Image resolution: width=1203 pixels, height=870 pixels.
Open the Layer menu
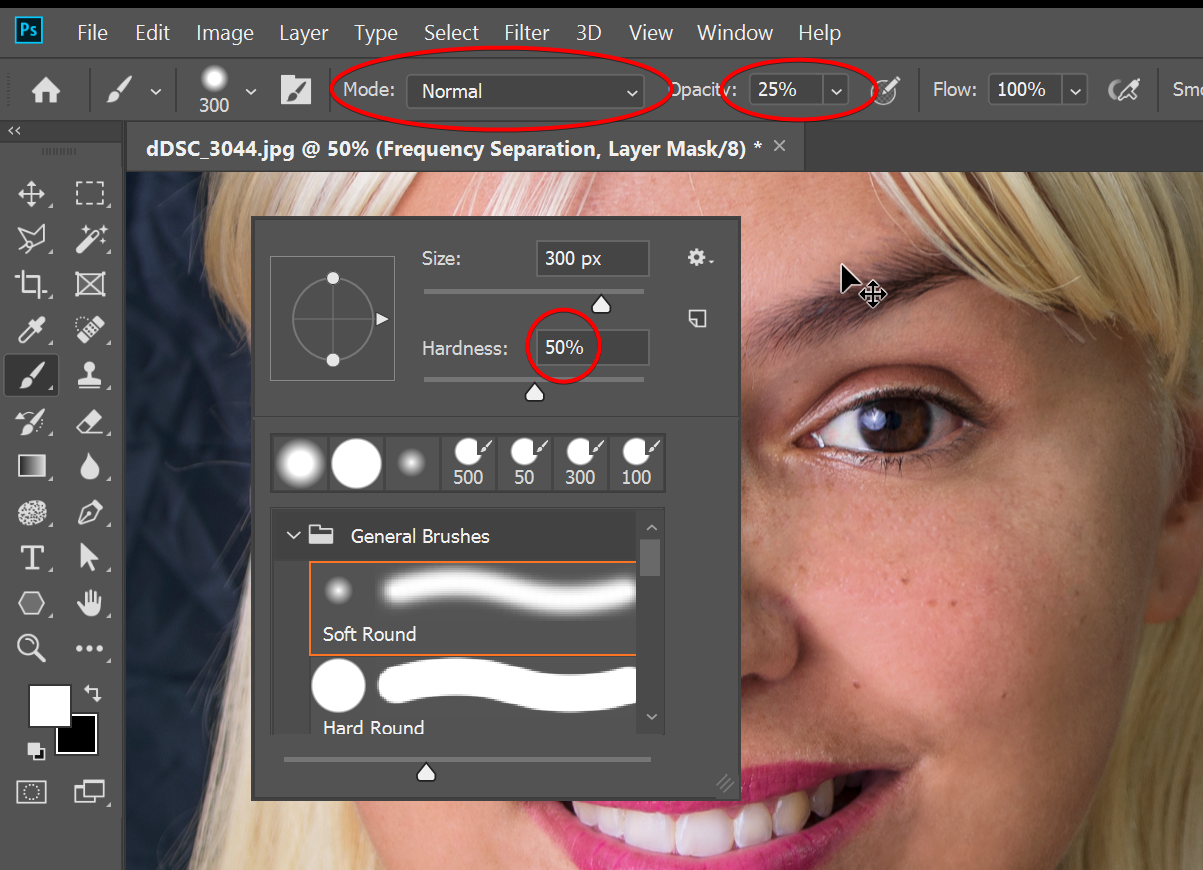[x=303, y=33]
